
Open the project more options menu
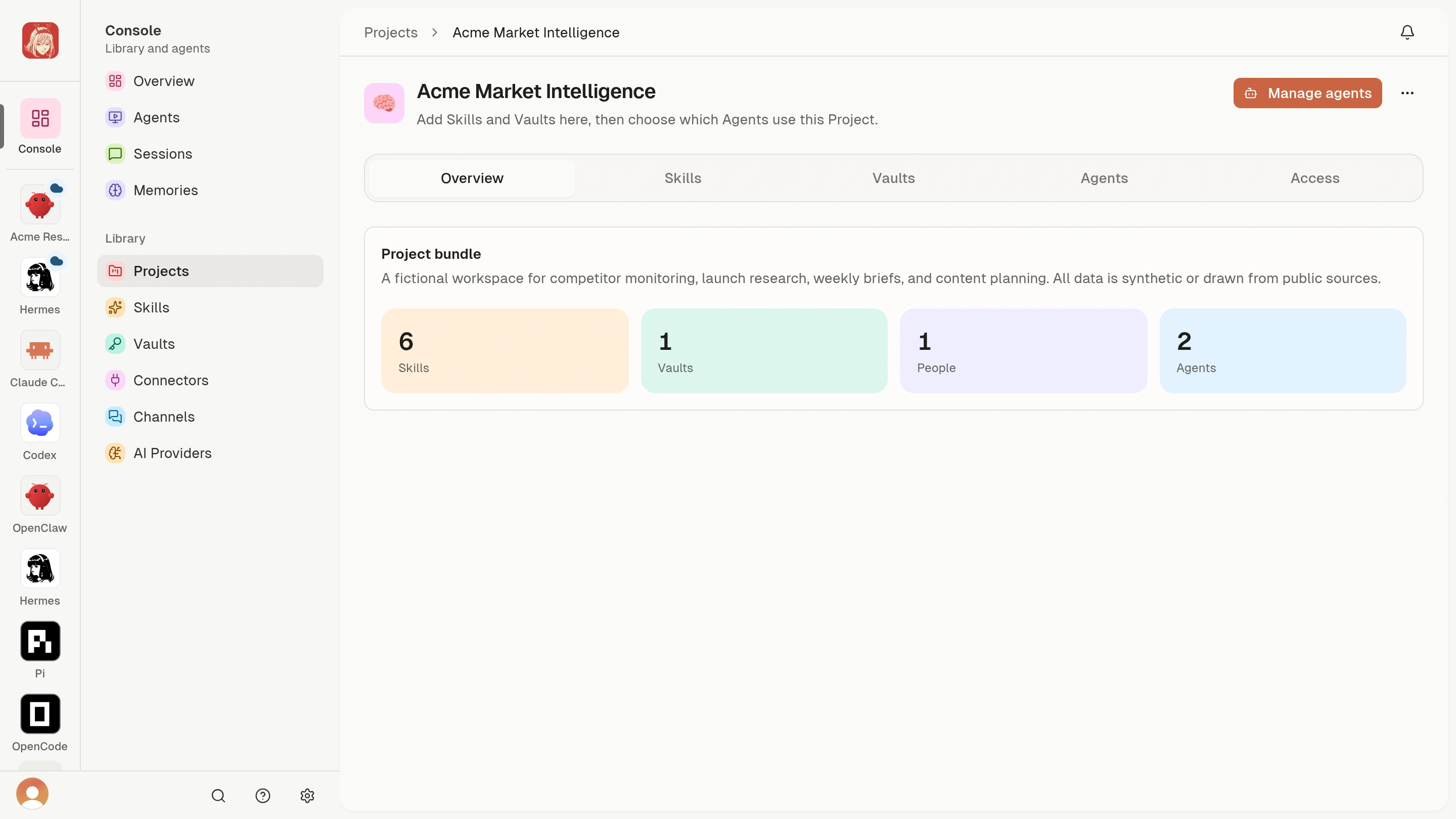(x=1407, y=93)
